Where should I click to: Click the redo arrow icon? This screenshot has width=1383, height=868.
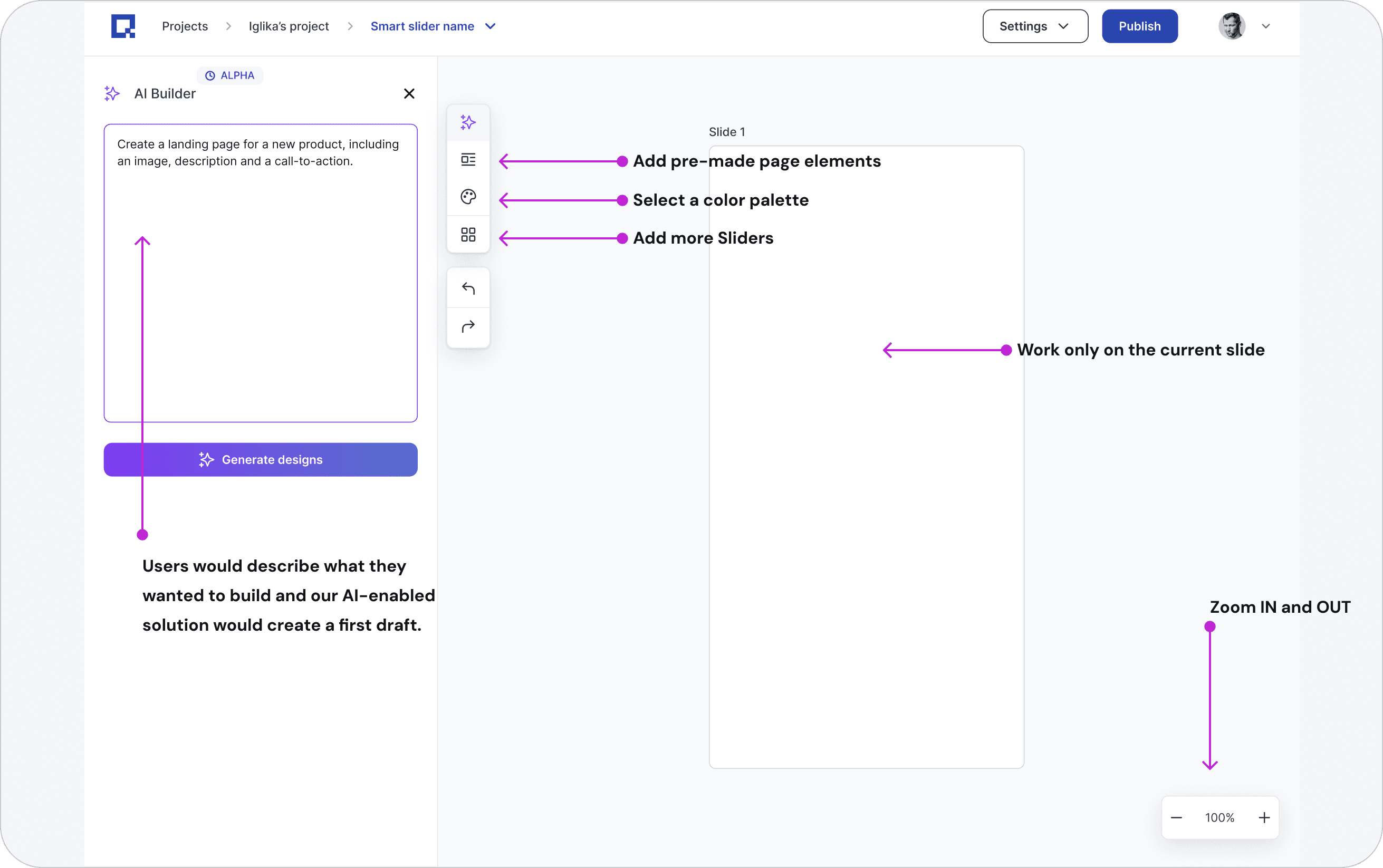click(x=468, y=326)
